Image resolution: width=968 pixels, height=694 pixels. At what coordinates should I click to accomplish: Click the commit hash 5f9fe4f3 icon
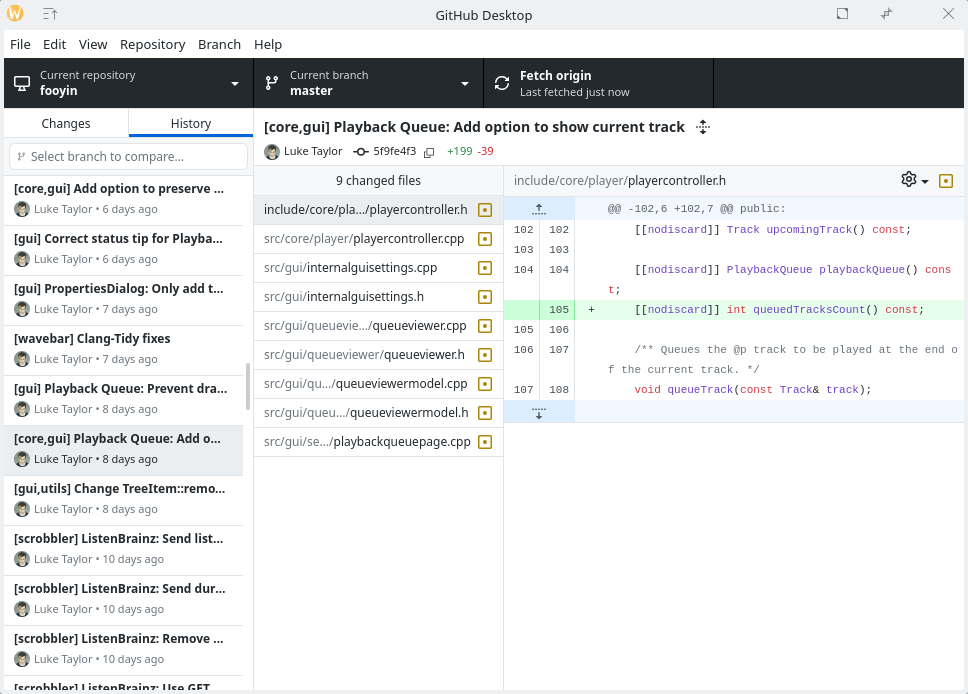tap(362, 152)
